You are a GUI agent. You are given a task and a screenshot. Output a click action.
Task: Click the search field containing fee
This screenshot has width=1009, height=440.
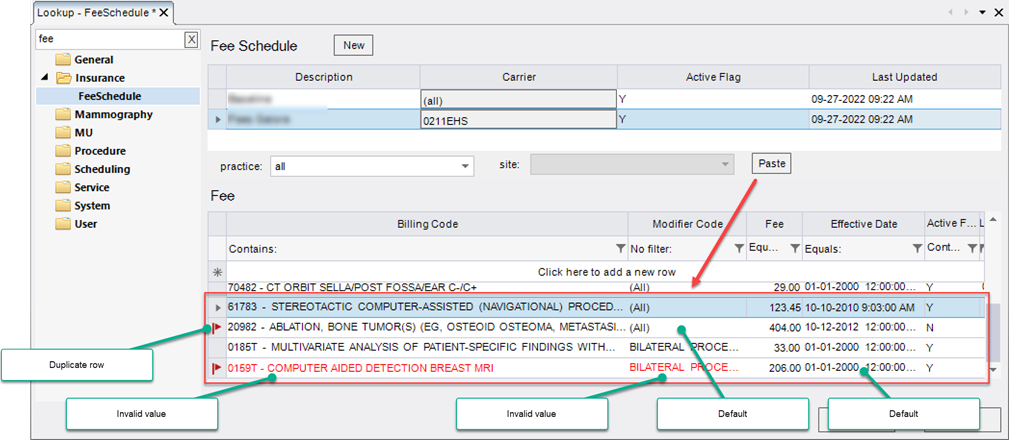click(108, 39)
